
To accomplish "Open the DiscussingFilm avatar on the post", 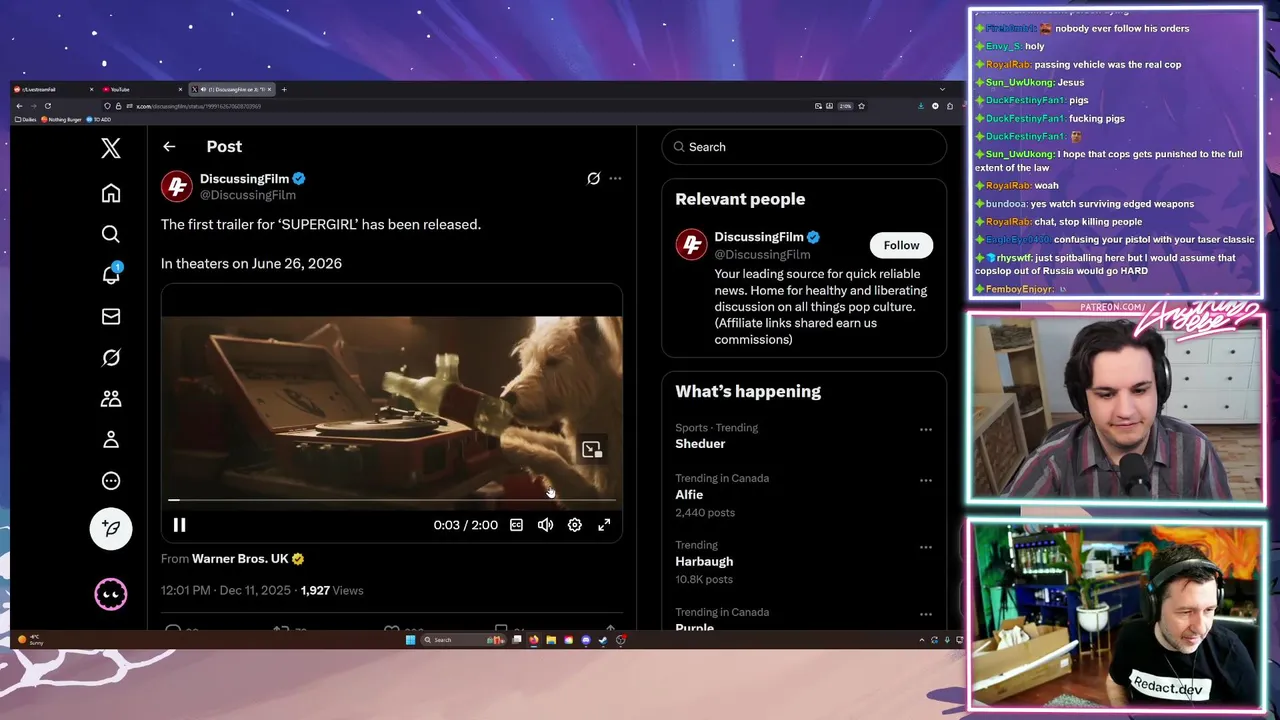I will point(177,186).
